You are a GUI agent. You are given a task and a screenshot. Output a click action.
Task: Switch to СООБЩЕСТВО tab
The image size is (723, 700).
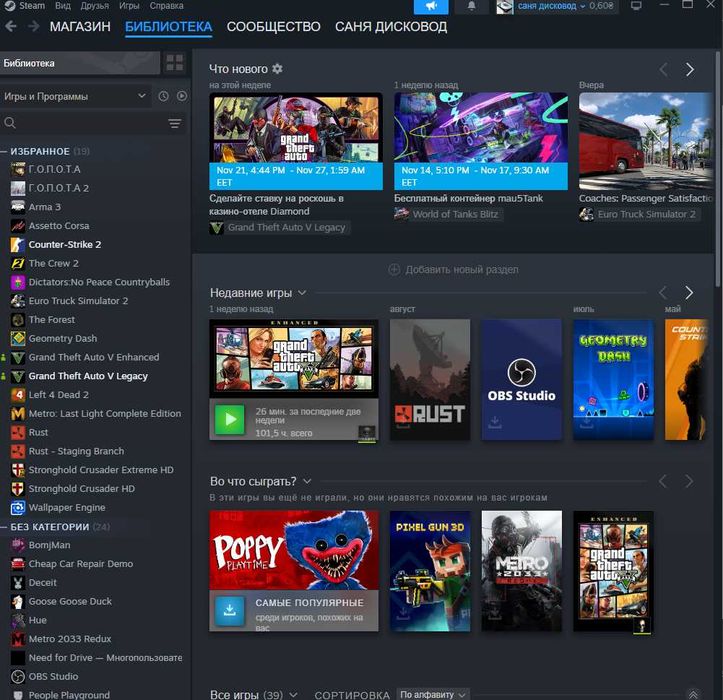(x=273, y=27)
